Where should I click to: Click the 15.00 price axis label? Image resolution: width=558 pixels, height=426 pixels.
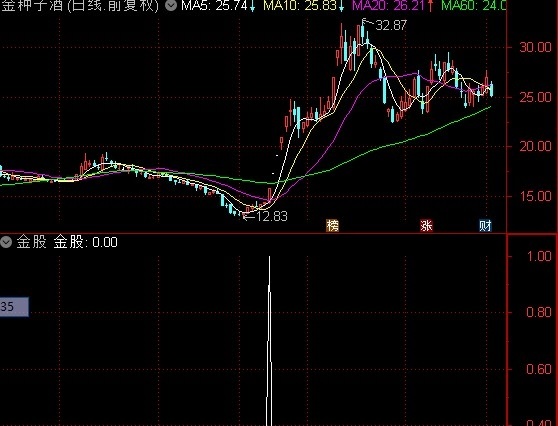tap(536, 196)
